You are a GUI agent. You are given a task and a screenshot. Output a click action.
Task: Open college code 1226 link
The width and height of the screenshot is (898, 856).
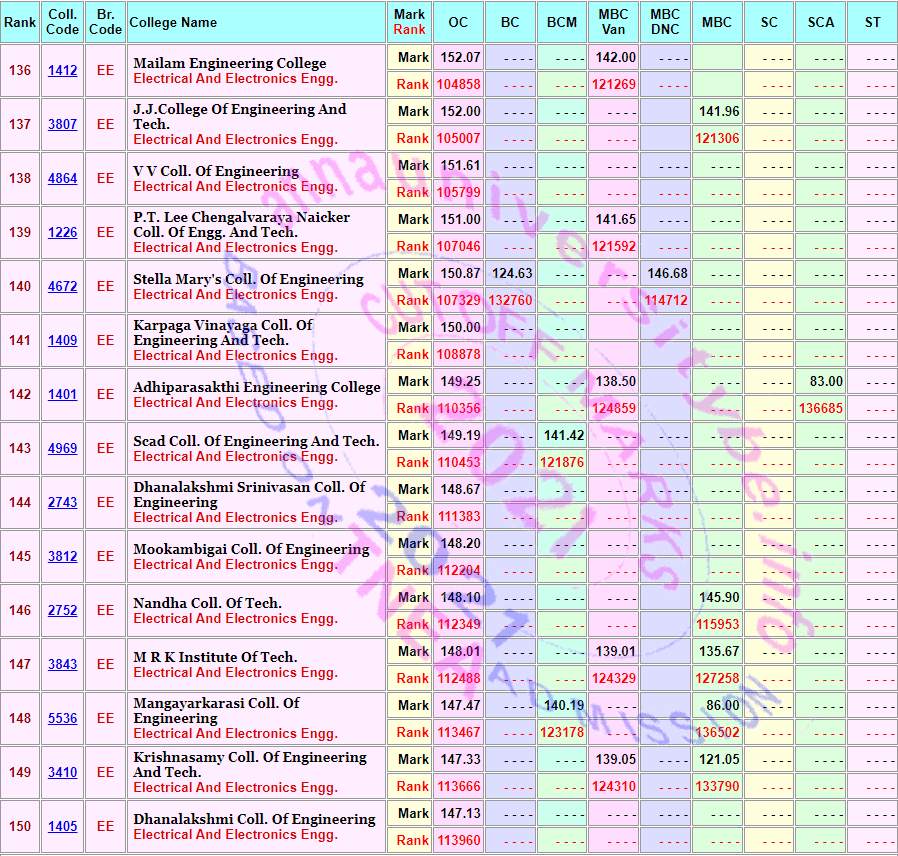coord(62,232)
